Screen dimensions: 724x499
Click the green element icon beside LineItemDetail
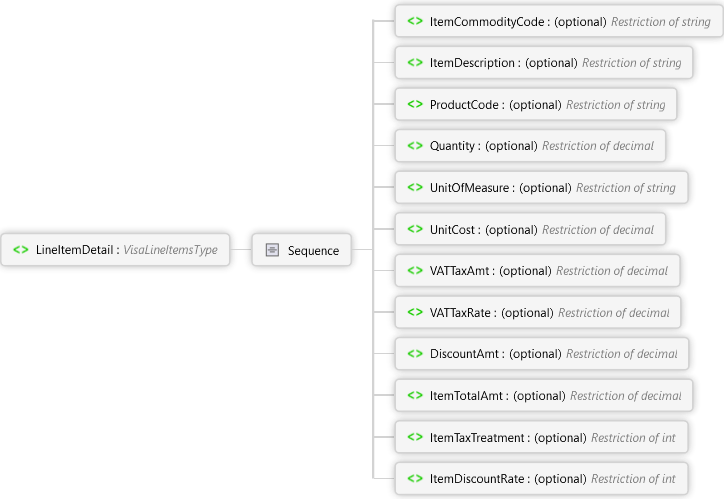point(21,250)
